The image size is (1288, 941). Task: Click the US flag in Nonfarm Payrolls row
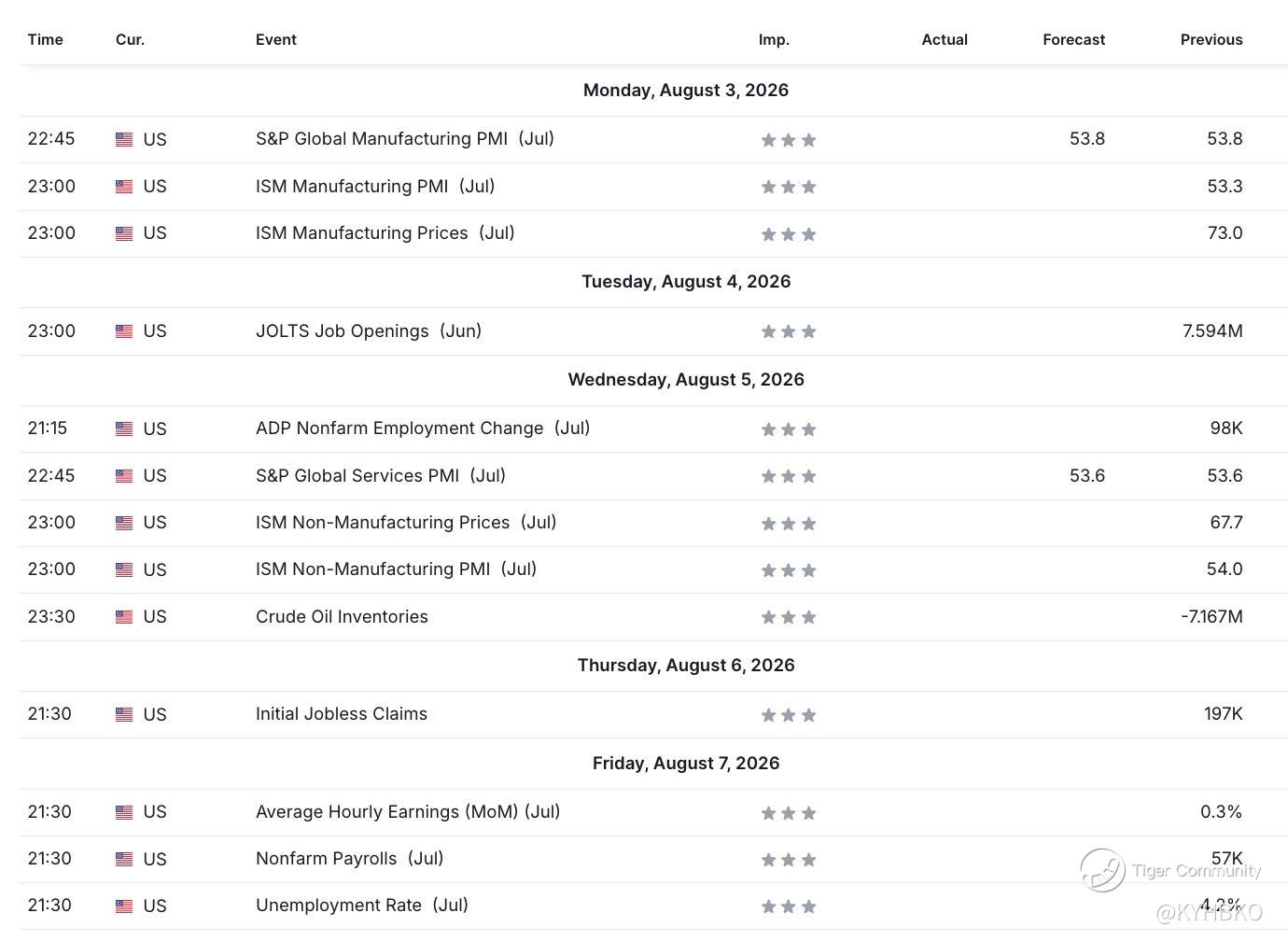(124, 859)
